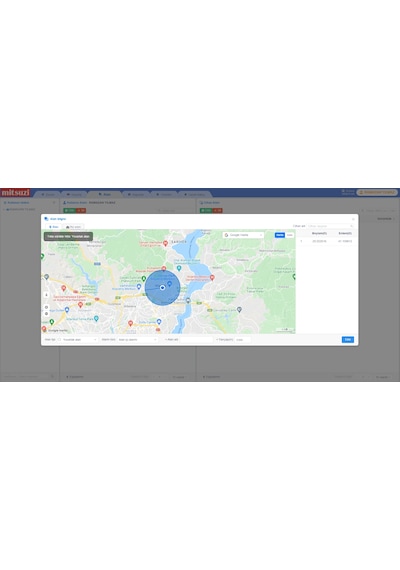
Task: Click the blue pin inside the circle
Action: tap(169, 283)
